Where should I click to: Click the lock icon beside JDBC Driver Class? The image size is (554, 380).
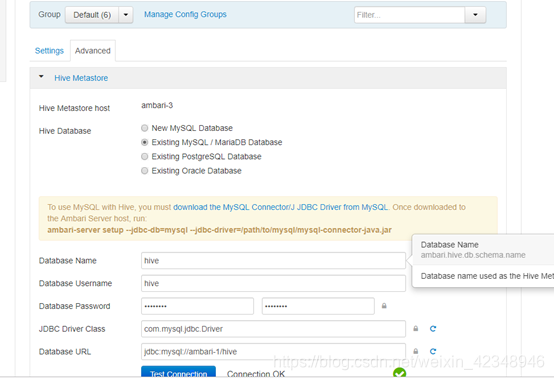(x=416, y=328)
